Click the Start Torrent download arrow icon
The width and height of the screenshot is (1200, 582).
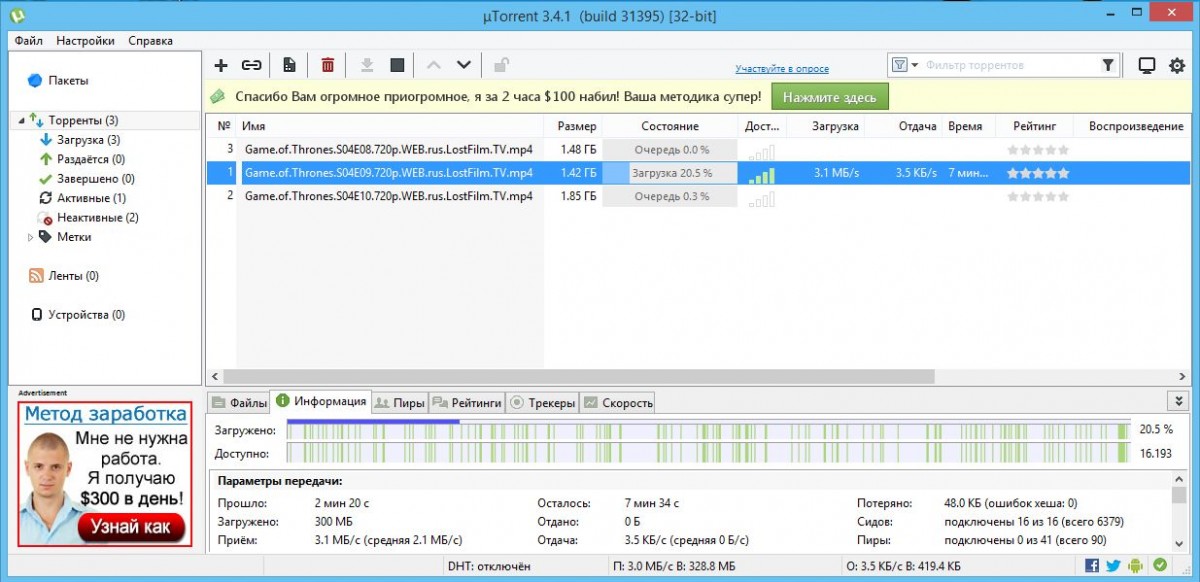point(367,65)
